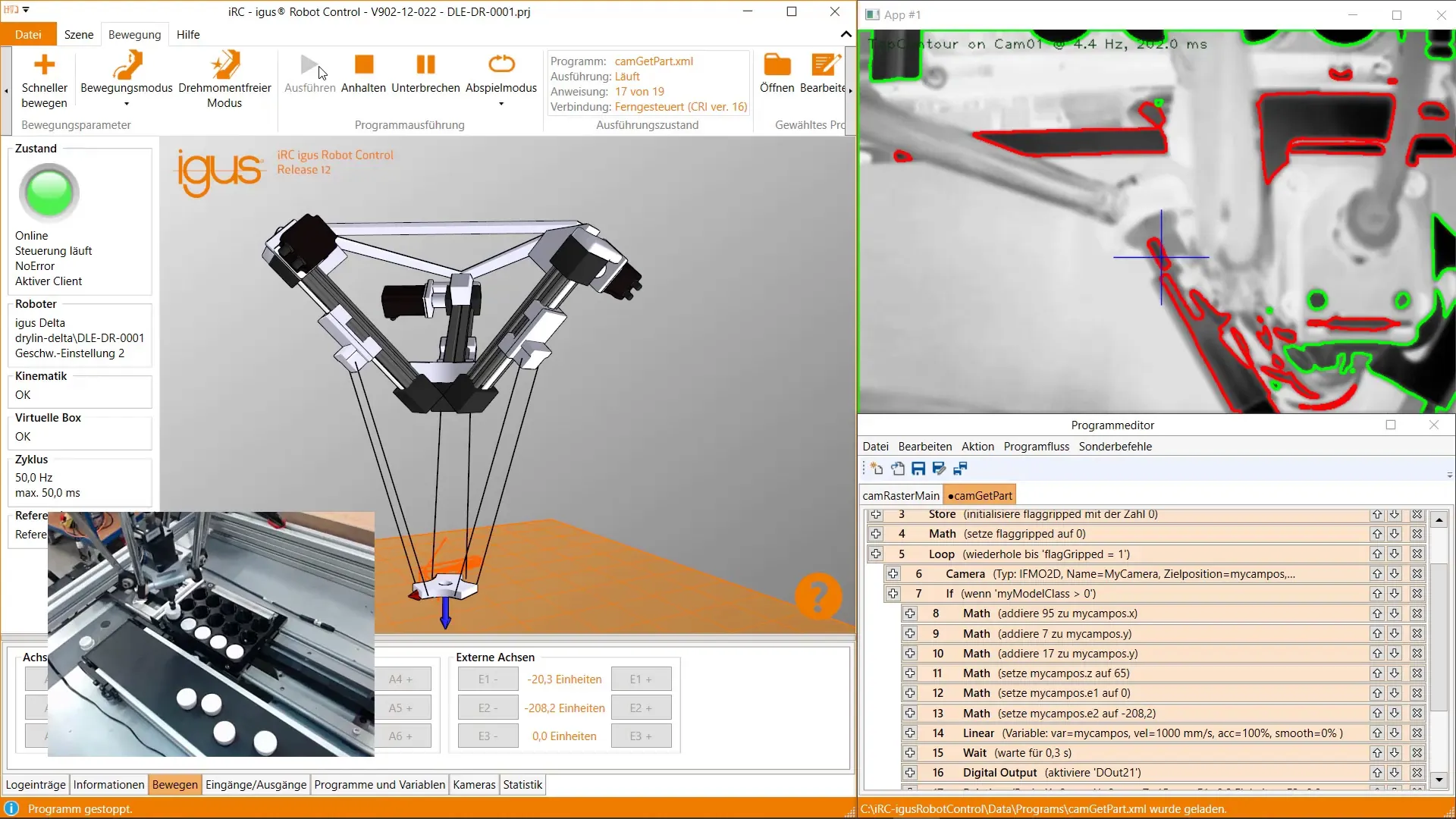Click the new program icon in Programmeditor
The width and height of the screenshot is (1456, 819).
(877, 469)
